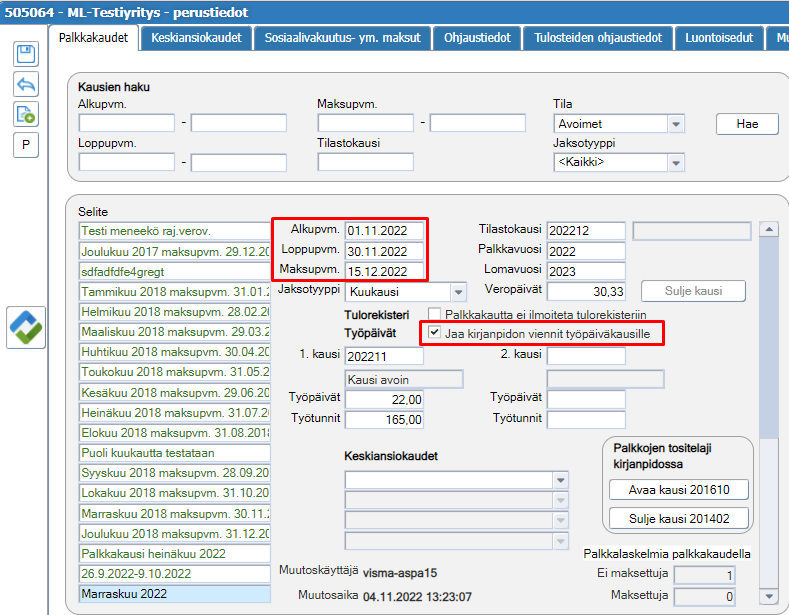Go to the Luontoisedut tab

(x=719, y=38)
